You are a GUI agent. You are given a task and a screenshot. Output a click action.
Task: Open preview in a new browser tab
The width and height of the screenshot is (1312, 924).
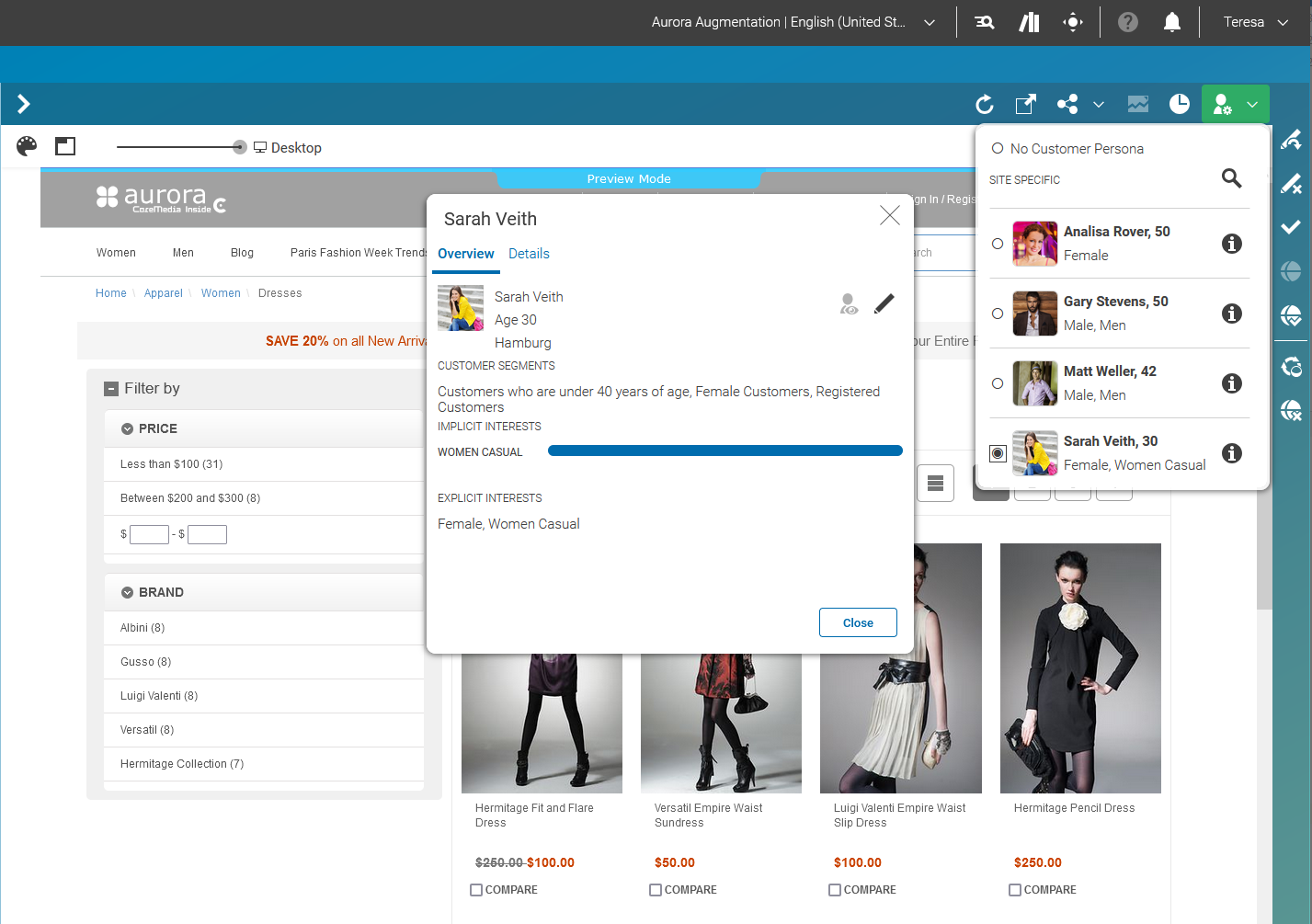[x=1025, y=104]
